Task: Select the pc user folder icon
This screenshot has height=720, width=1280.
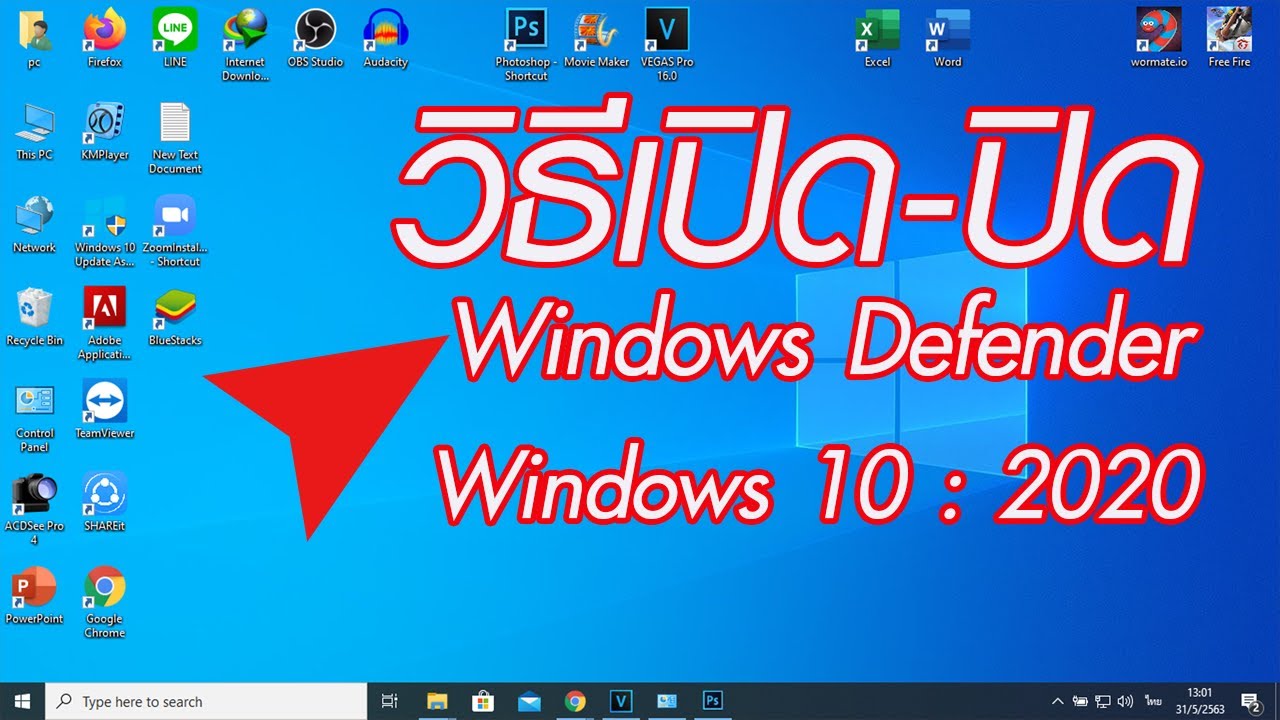Action: click(x=34, y=38)
